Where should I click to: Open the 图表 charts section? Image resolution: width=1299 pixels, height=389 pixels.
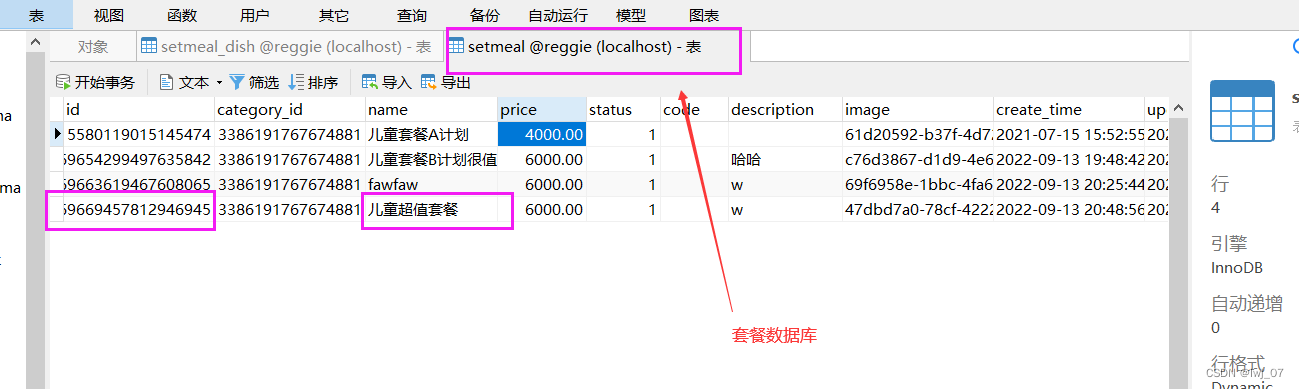pyautogui.click(x=704, y=15)
